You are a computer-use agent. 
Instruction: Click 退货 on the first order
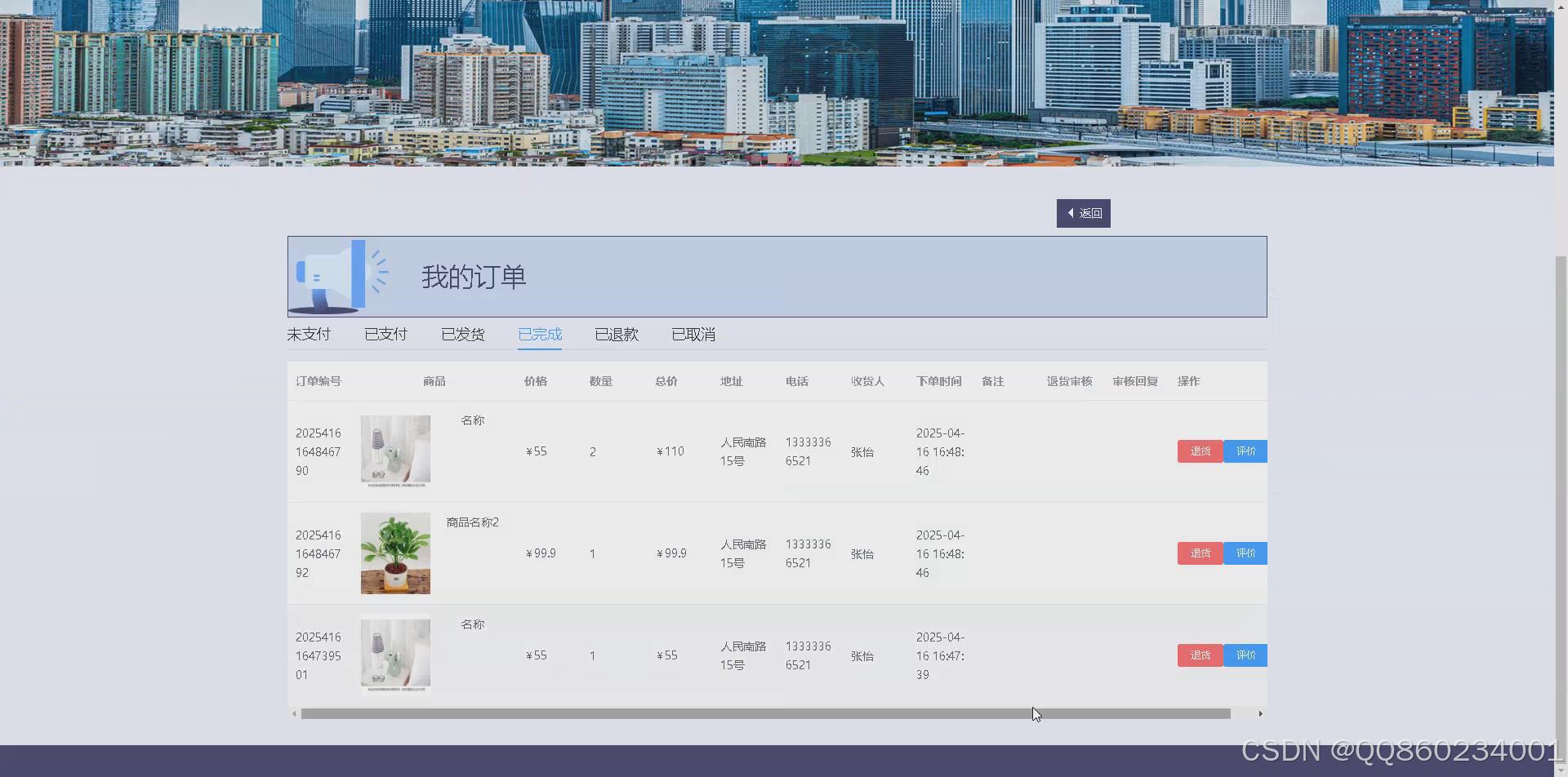click(1200, 451)
